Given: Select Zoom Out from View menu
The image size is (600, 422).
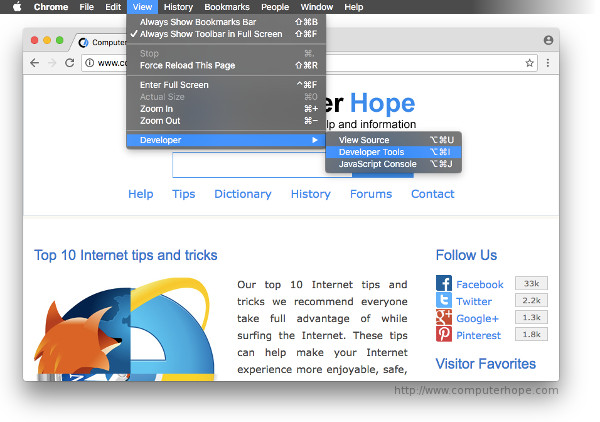Looking at the screenshot, I should pyautogui.click(x=226, y=121).
